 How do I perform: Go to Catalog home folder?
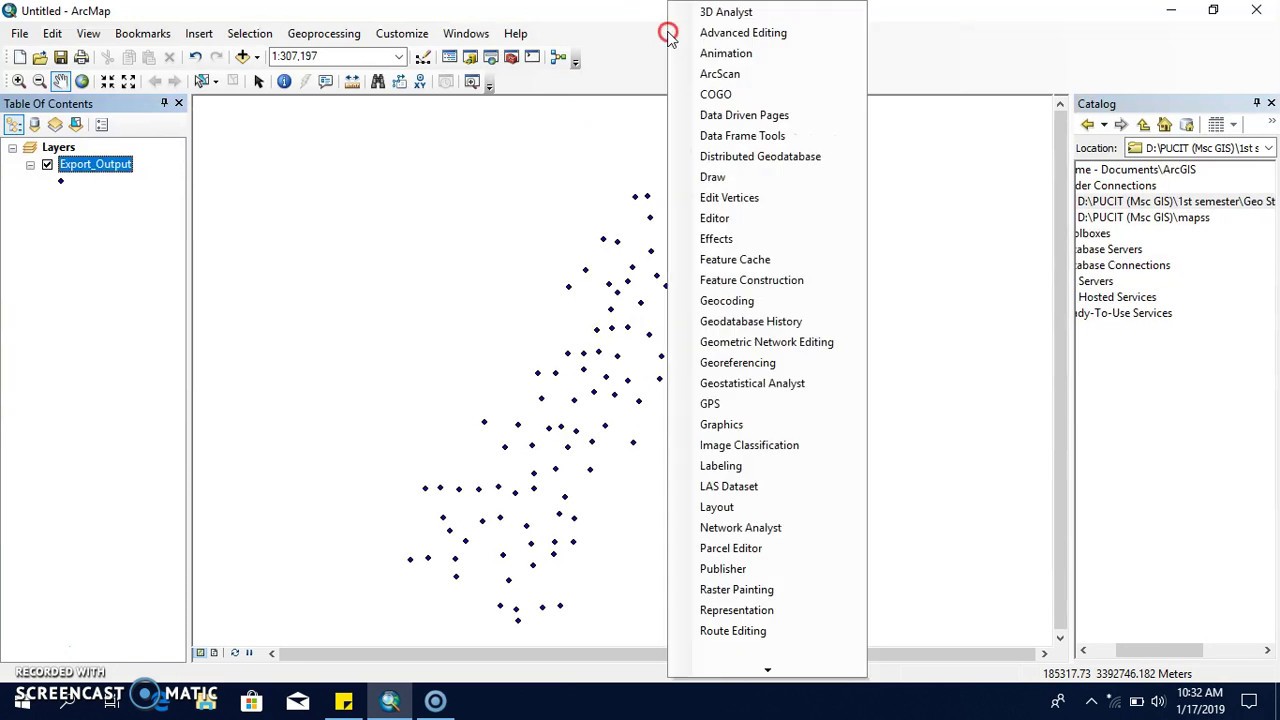1164,124
